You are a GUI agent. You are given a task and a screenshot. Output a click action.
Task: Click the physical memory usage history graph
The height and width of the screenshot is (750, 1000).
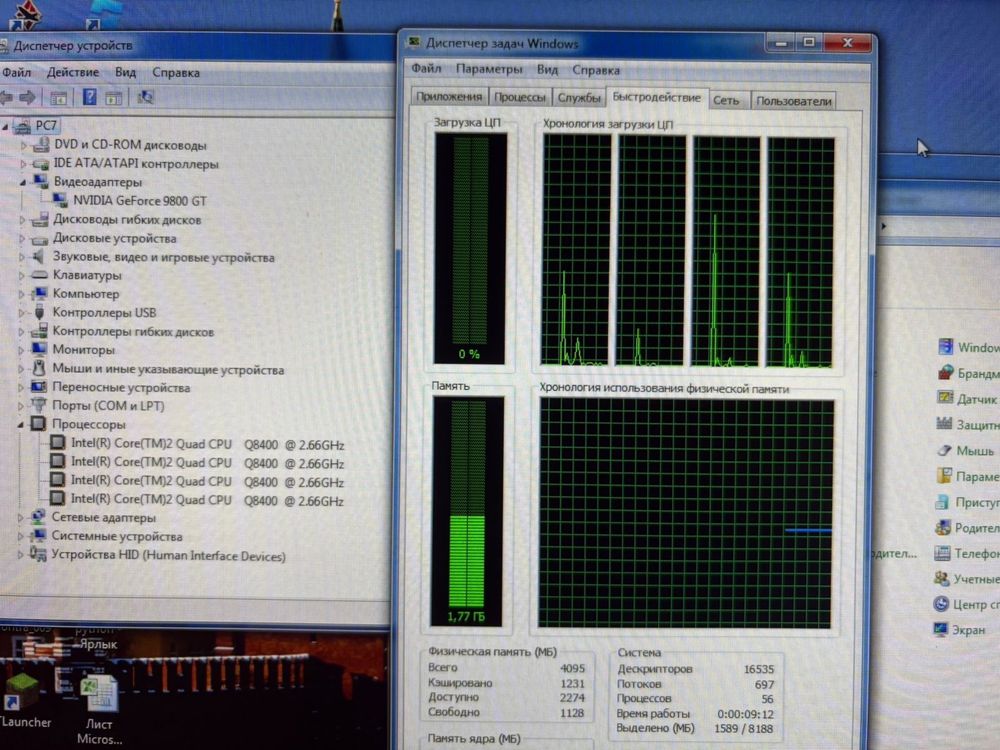coord(686,513)
